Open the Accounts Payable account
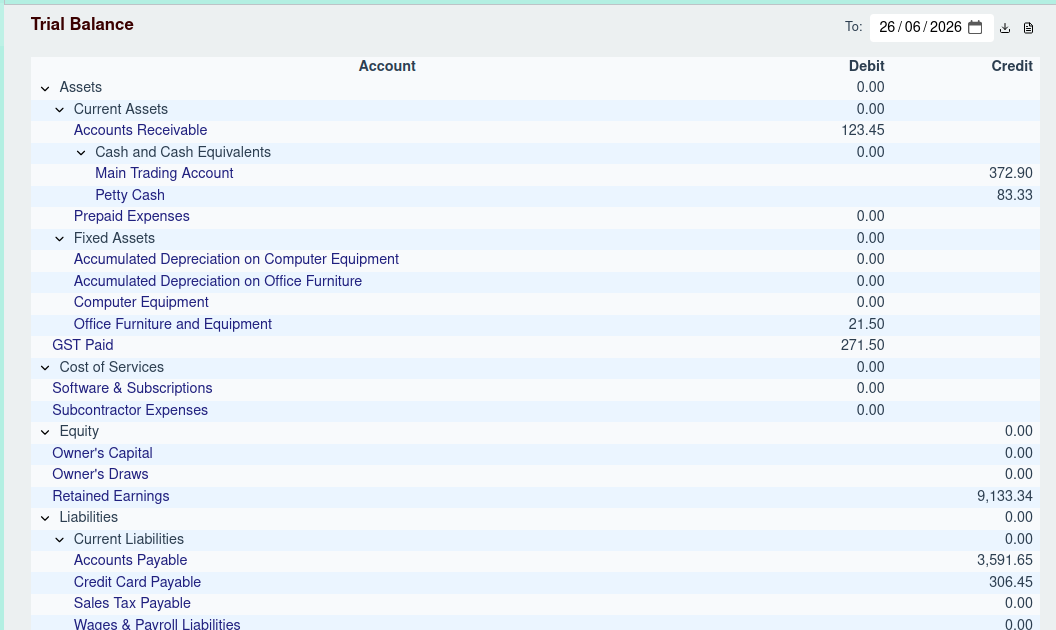Screen dimensions: 1056x630 [x=130, y=561]
